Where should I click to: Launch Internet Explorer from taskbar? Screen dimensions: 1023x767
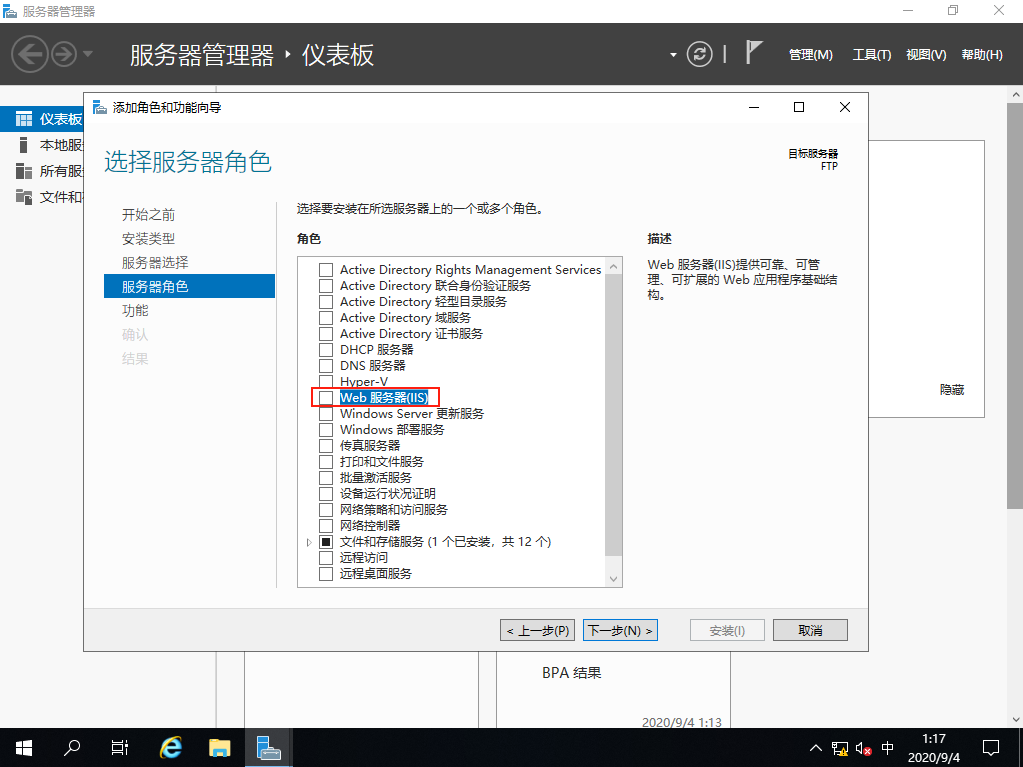click(171, 747)
